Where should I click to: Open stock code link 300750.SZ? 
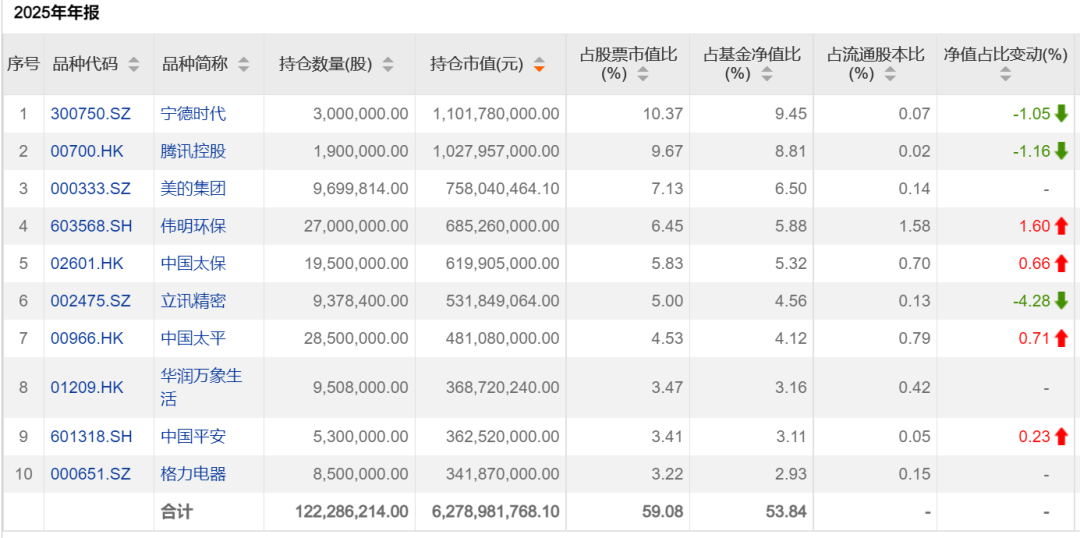point(87,114)
